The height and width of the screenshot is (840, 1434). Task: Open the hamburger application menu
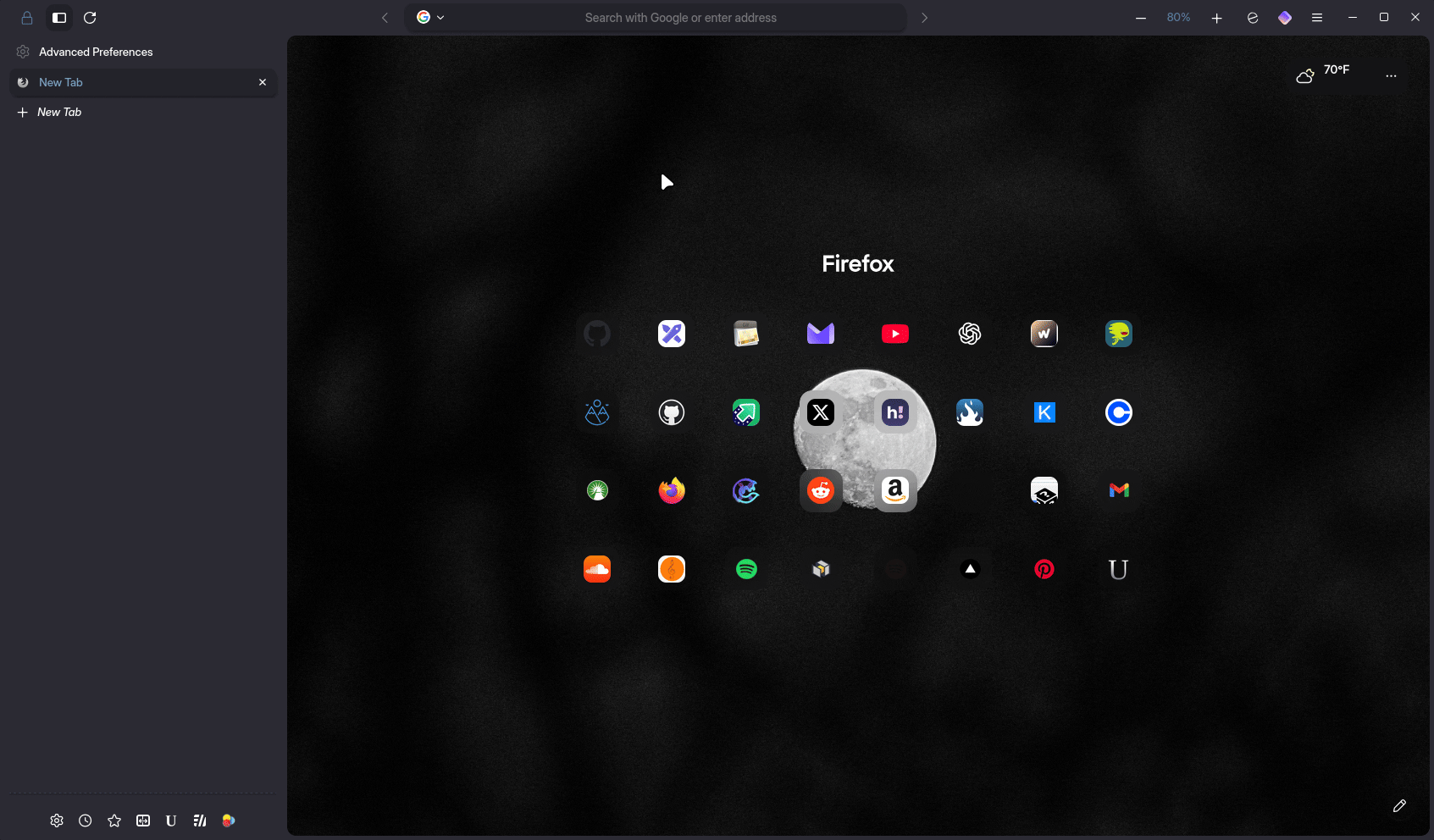point(1316,18)
